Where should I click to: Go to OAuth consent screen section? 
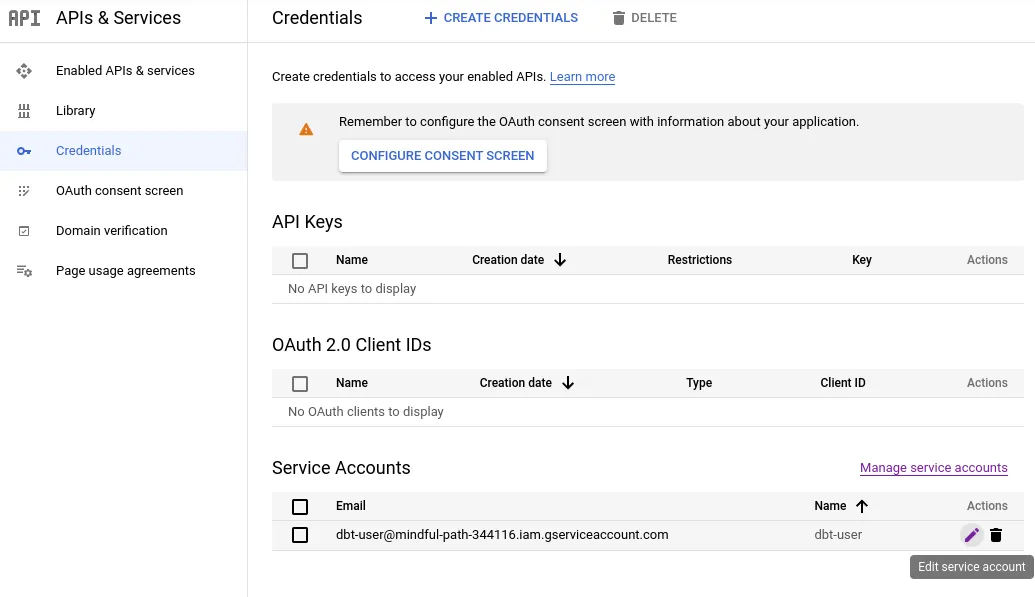pos(119,191)
